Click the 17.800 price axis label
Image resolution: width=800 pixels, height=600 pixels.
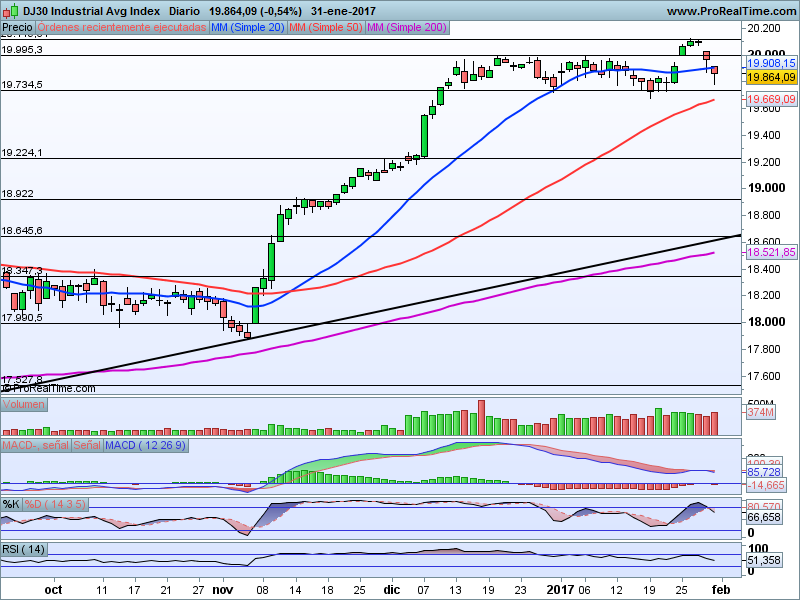[x=764, y=349]
